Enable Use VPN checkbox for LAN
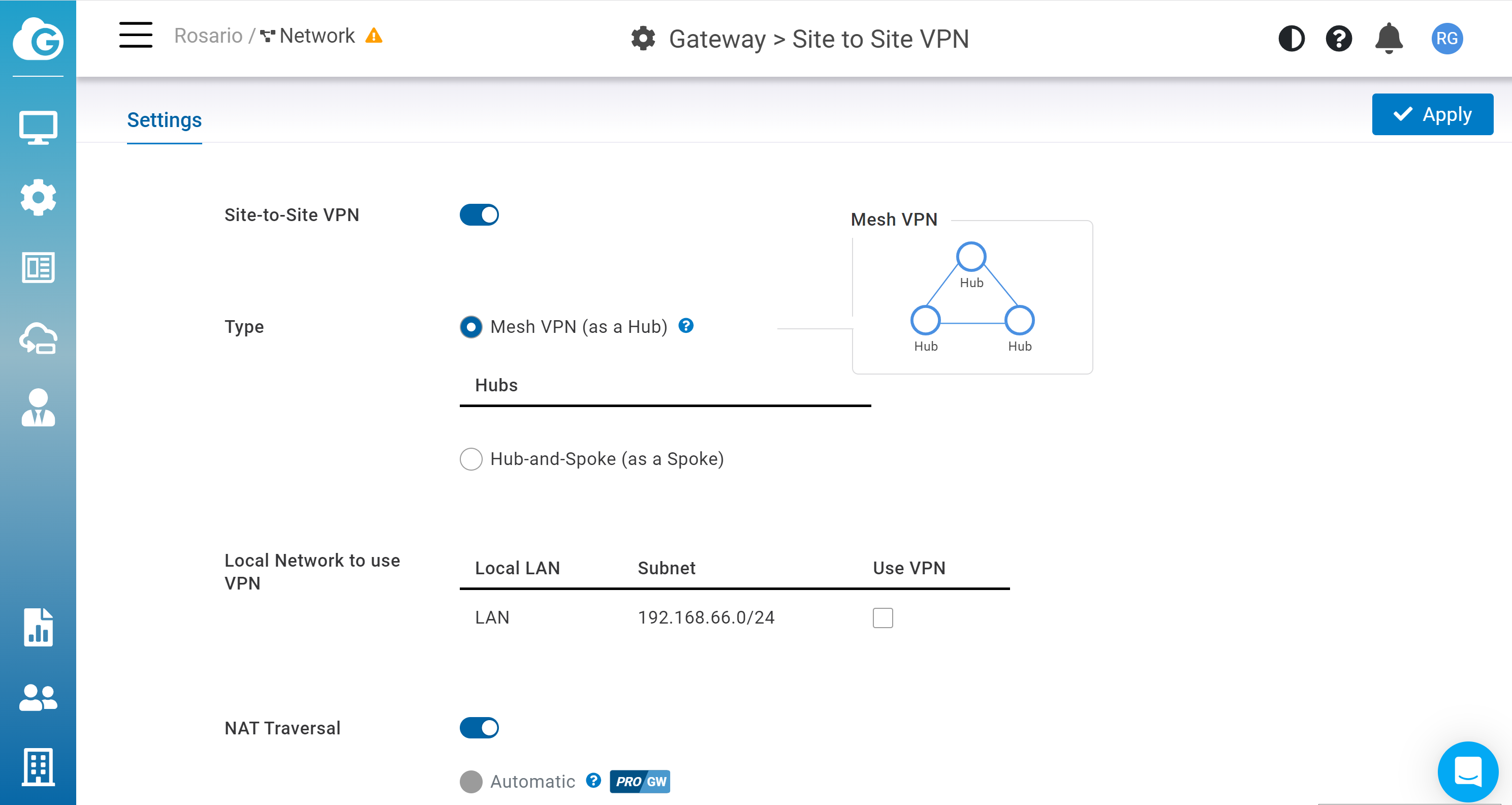 [883, 618]
